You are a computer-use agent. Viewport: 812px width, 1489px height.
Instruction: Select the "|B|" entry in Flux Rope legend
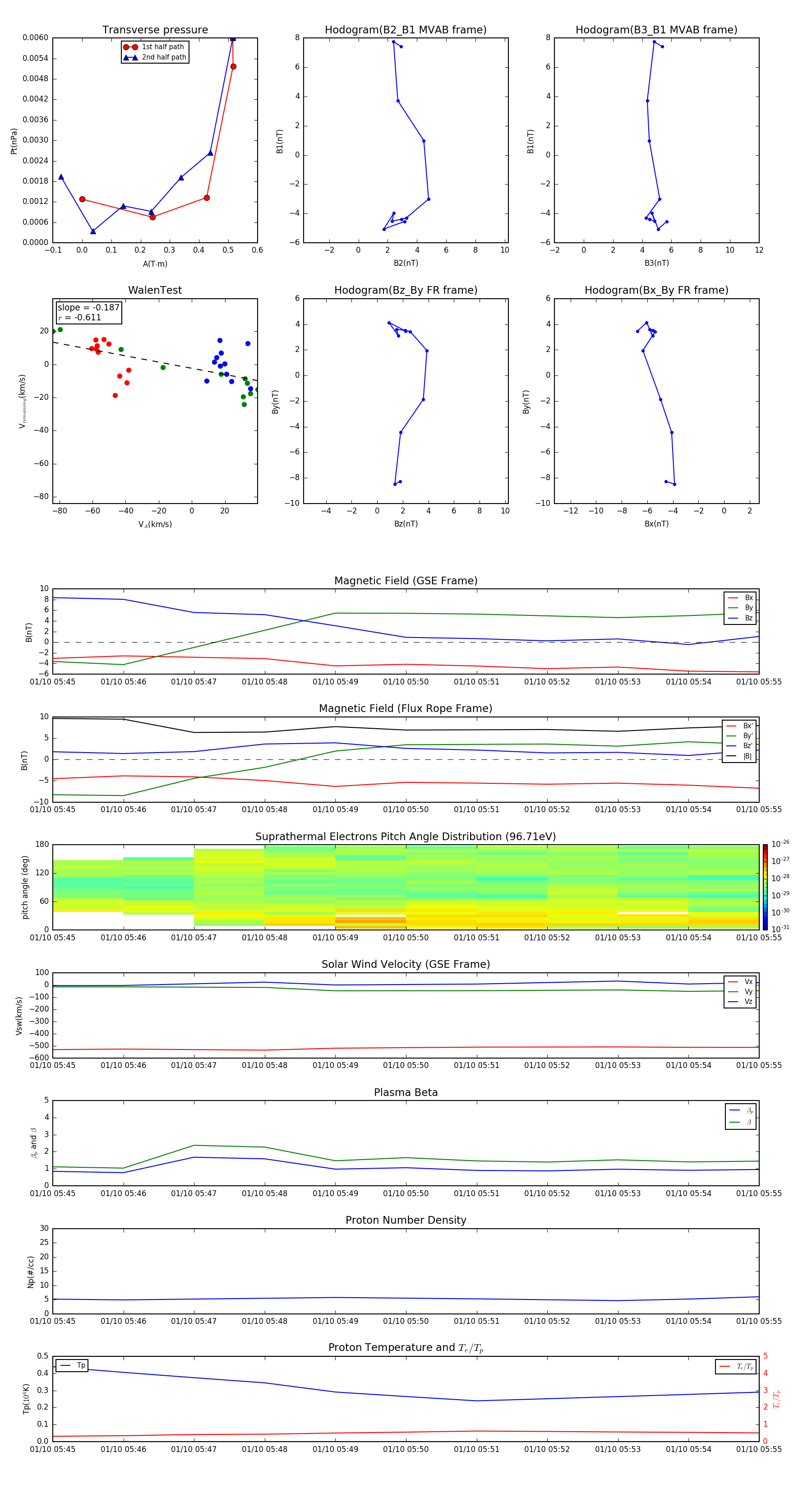pos(739,756)
